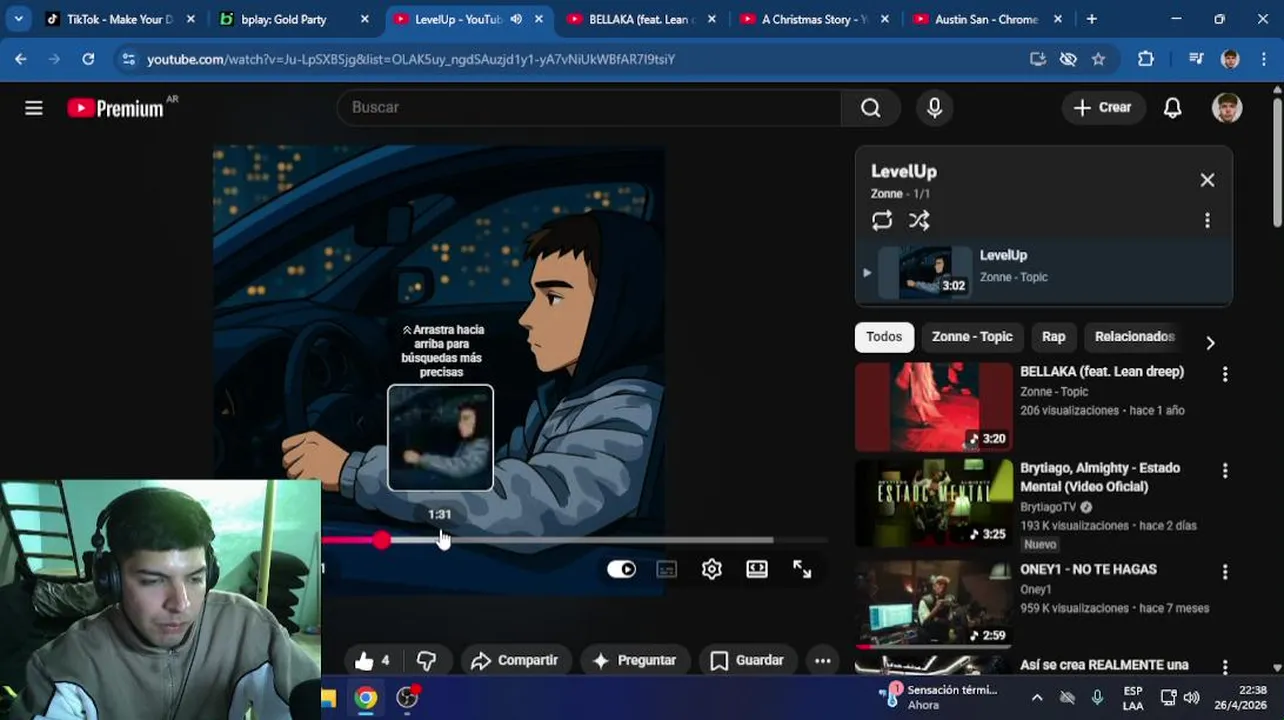This screenshot has width=1284, height=720.
Task: Click the Estado Mental video title
Action: [x=1100, y=477]
